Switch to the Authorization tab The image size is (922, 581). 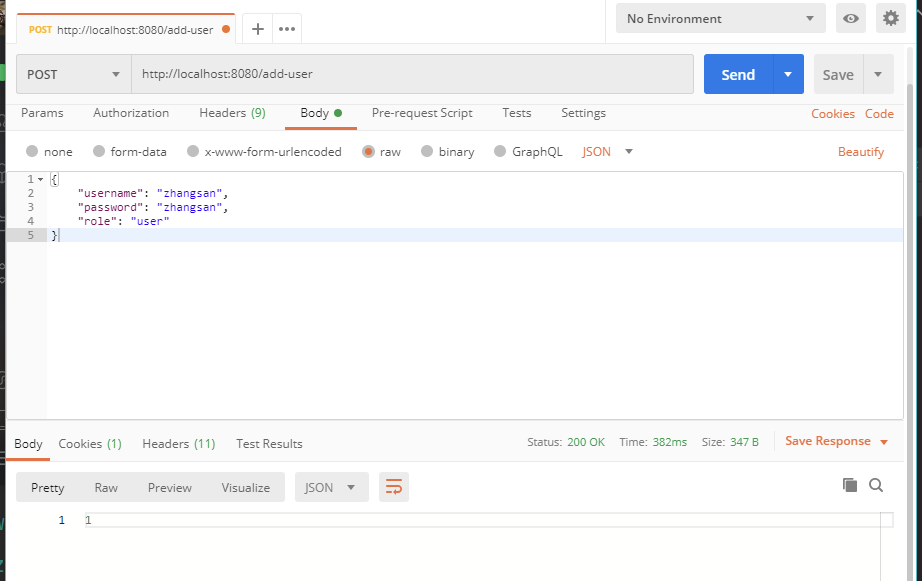point(131,113)
